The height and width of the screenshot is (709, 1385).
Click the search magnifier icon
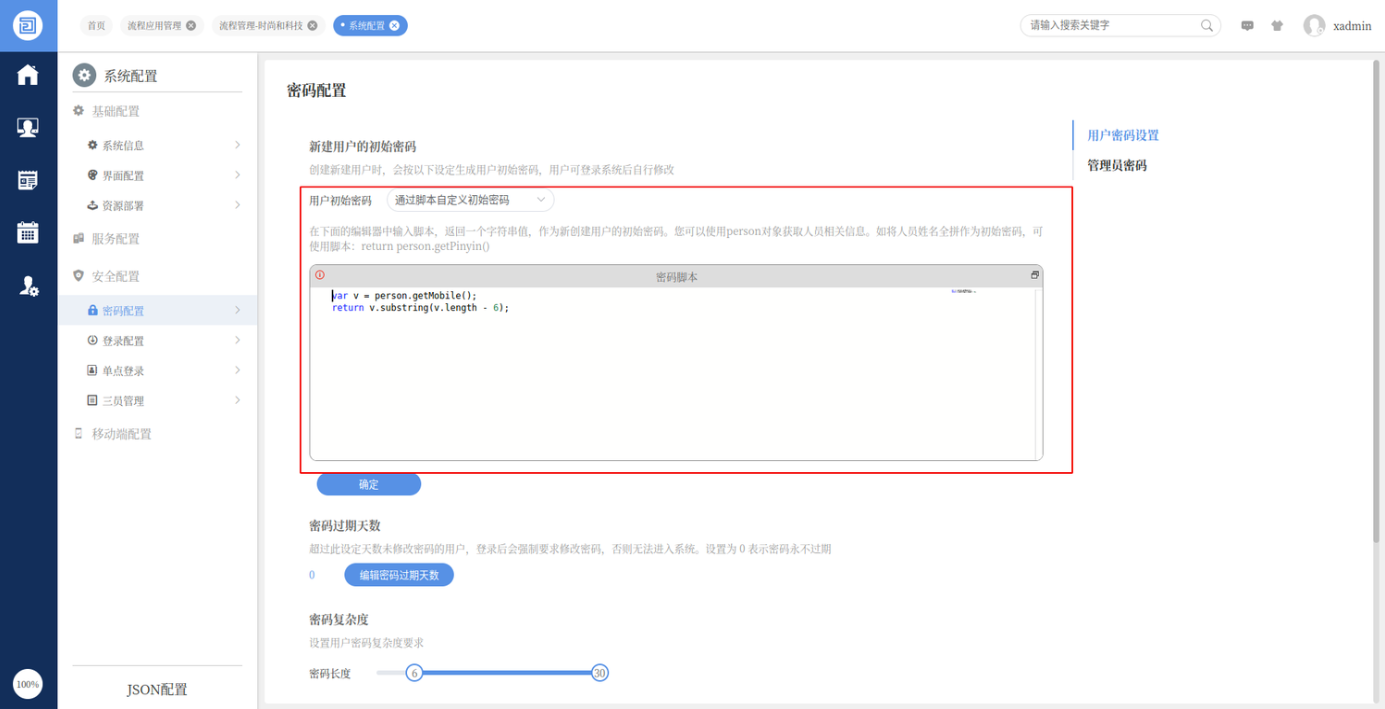pyautogui.click(x=1207, y=26)
